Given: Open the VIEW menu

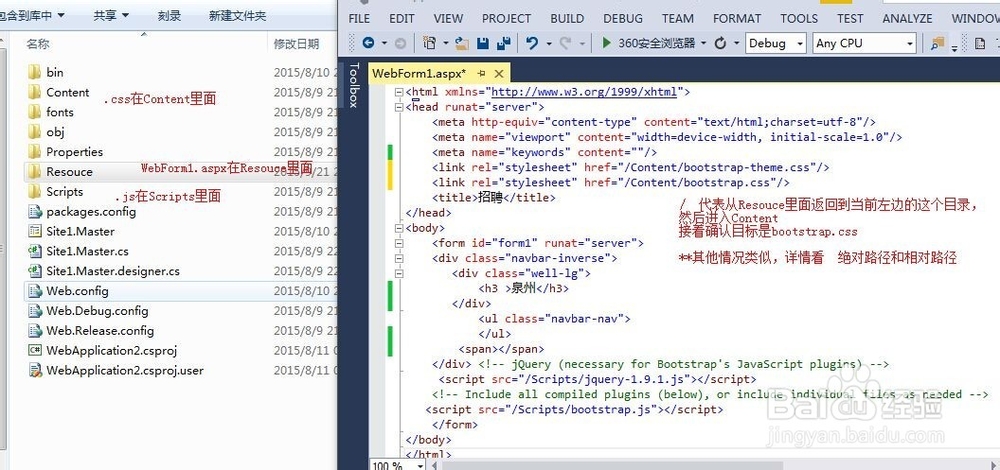Looking at the screenshot, I should tap(448, 18).
